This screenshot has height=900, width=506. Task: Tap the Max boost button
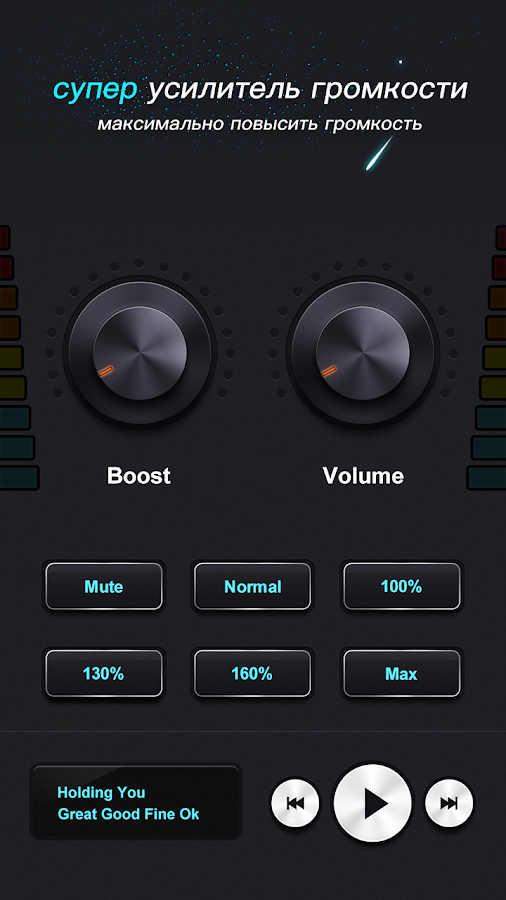click(402, 673)
